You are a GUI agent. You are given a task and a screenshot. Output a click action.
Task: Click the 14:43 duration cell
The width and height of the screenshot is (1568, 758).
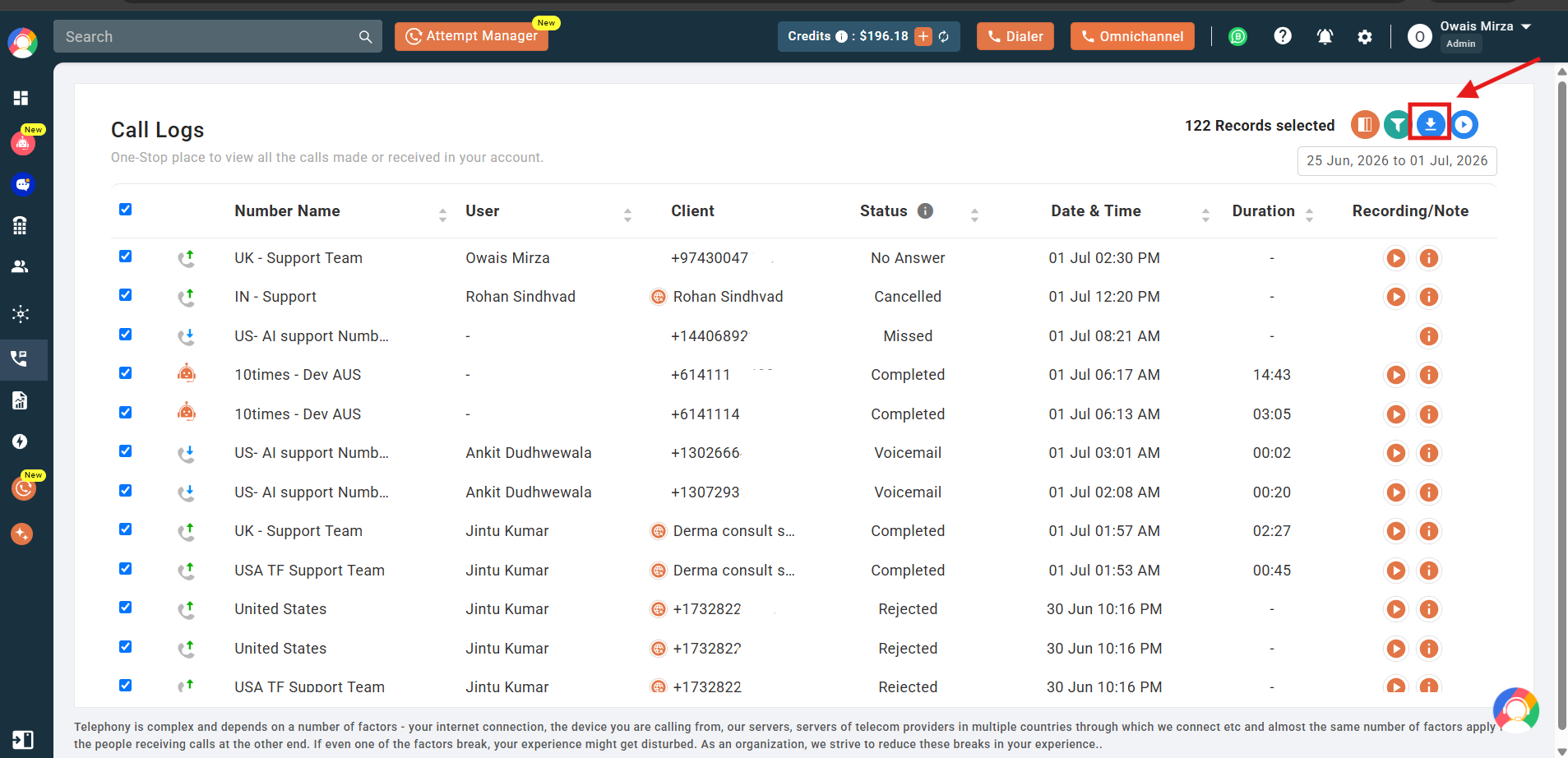pos(1271,375)
